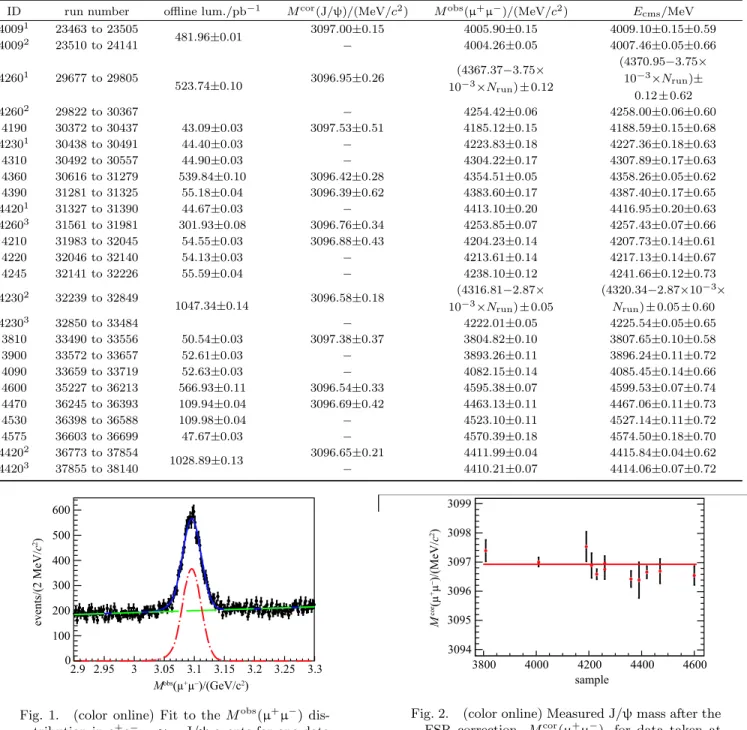Viewport: 747px width, 730px height.
Task: Click Ecms value '4085.45±0.14±0.66'
Action: tap(663, 372)
